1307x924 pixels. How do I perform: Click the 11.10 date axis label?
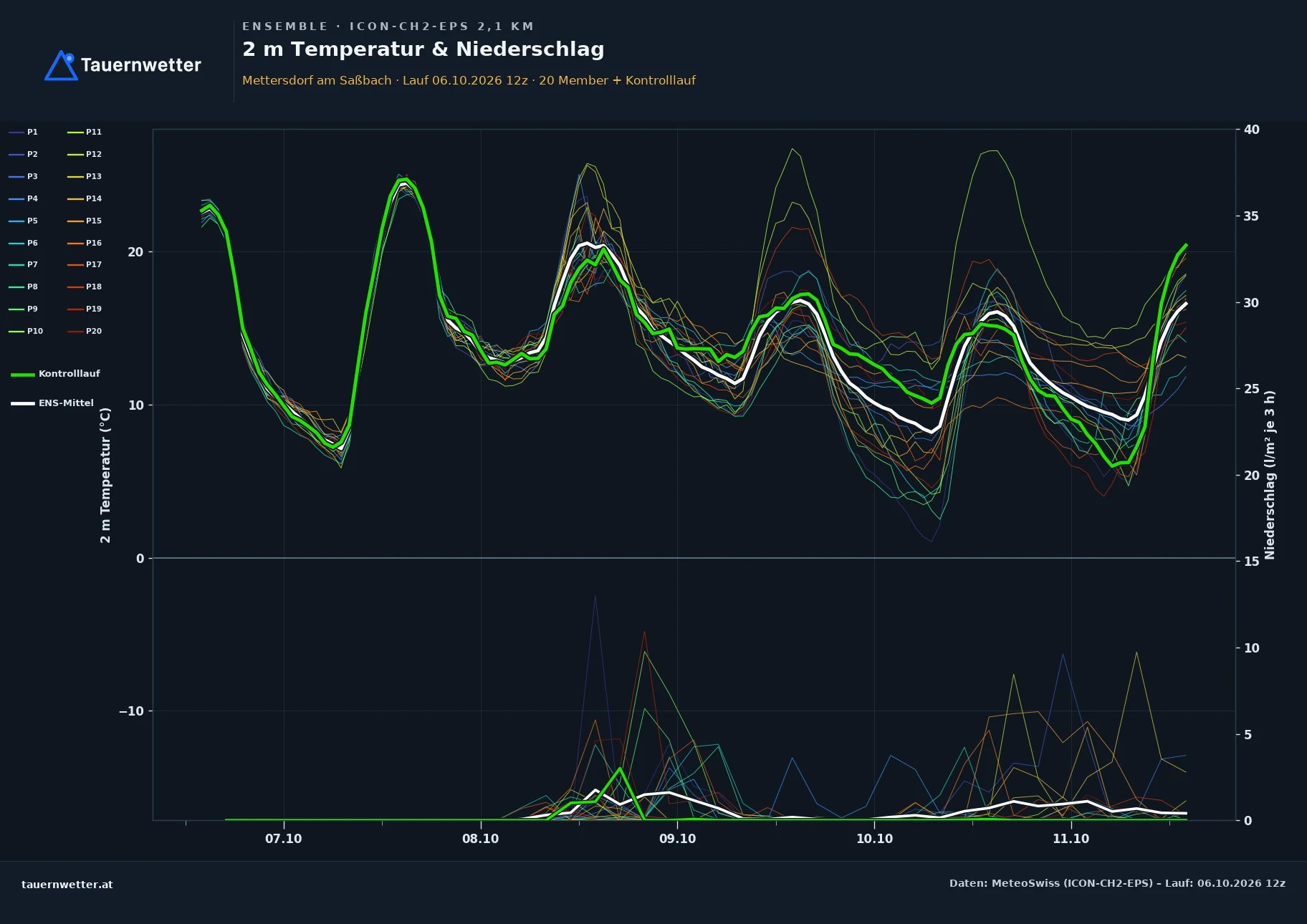point(1071,839)
